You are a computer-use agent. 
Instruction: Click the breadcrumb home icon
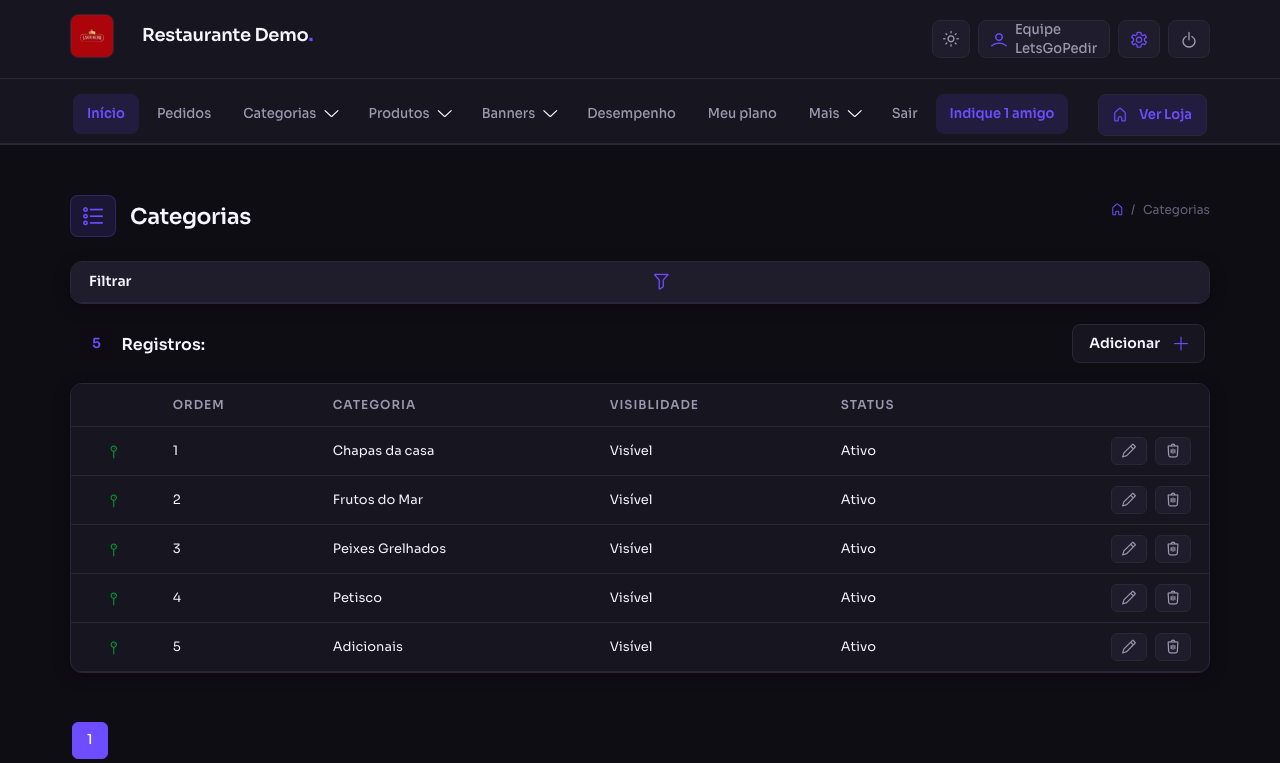pos(1117,210)
